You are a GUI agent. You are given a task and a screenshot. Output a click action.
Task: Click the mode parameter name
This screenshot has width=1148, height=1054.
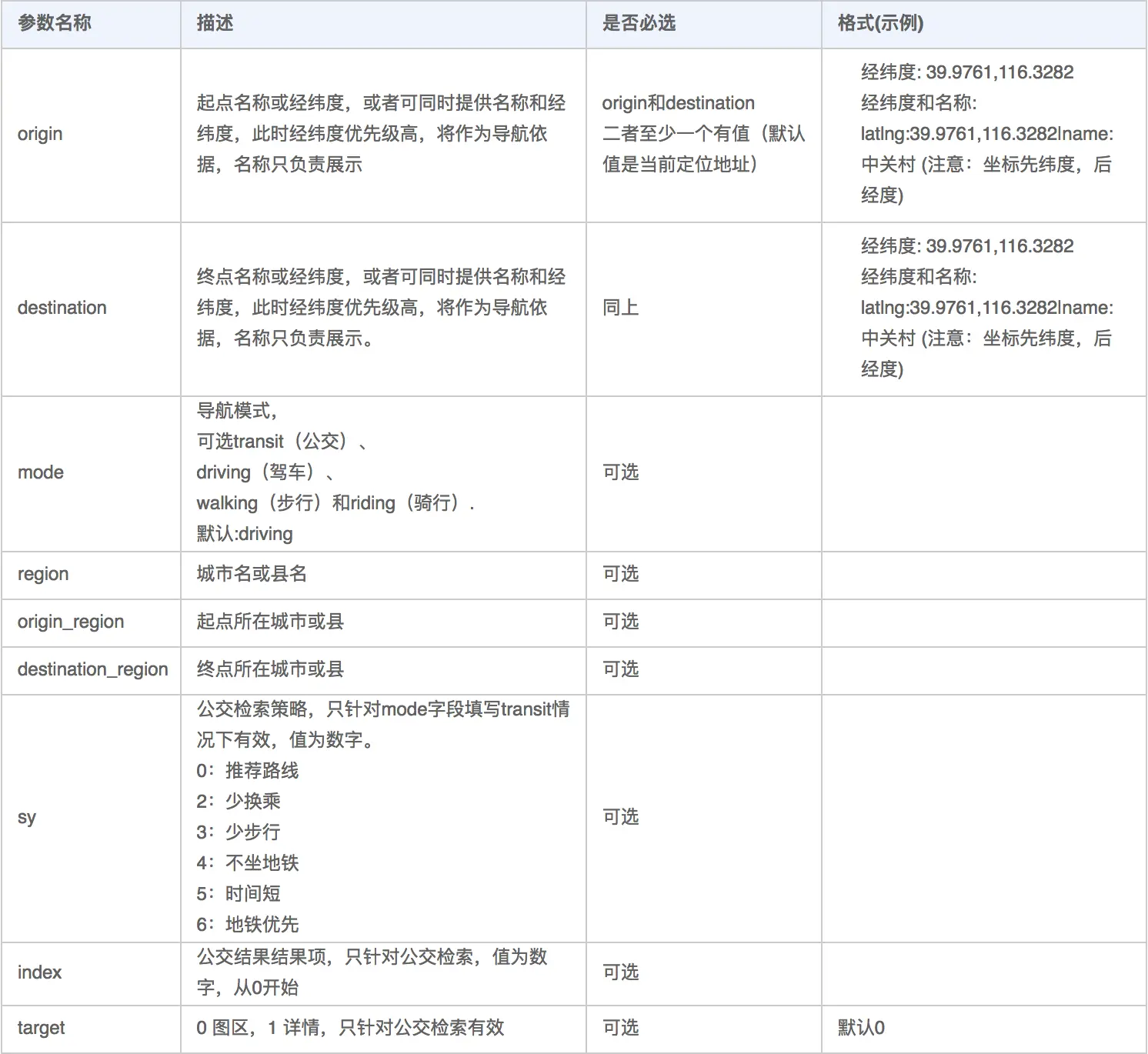pyautogui.click(x=41, y=472)
